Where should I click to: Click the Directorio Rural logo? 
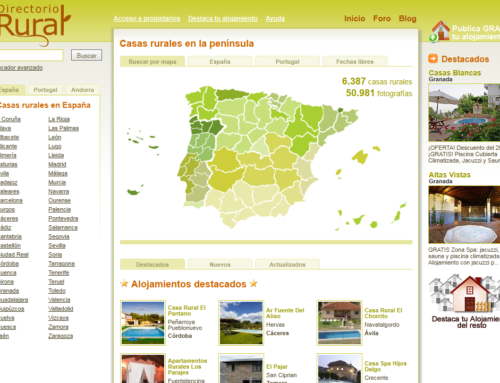coord(34,25)
